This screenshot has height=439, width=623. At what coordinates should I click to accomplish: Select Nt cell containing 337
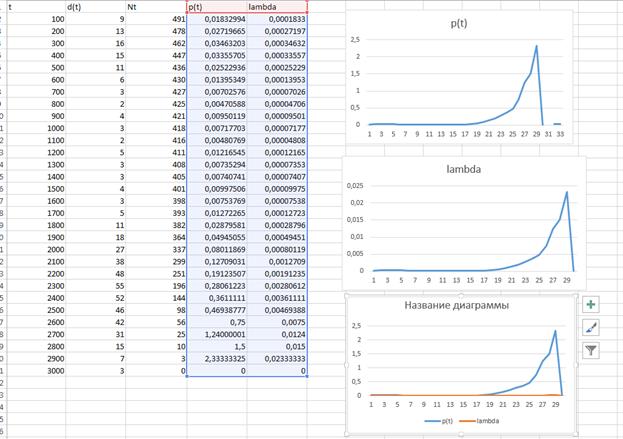coord(156,249)
